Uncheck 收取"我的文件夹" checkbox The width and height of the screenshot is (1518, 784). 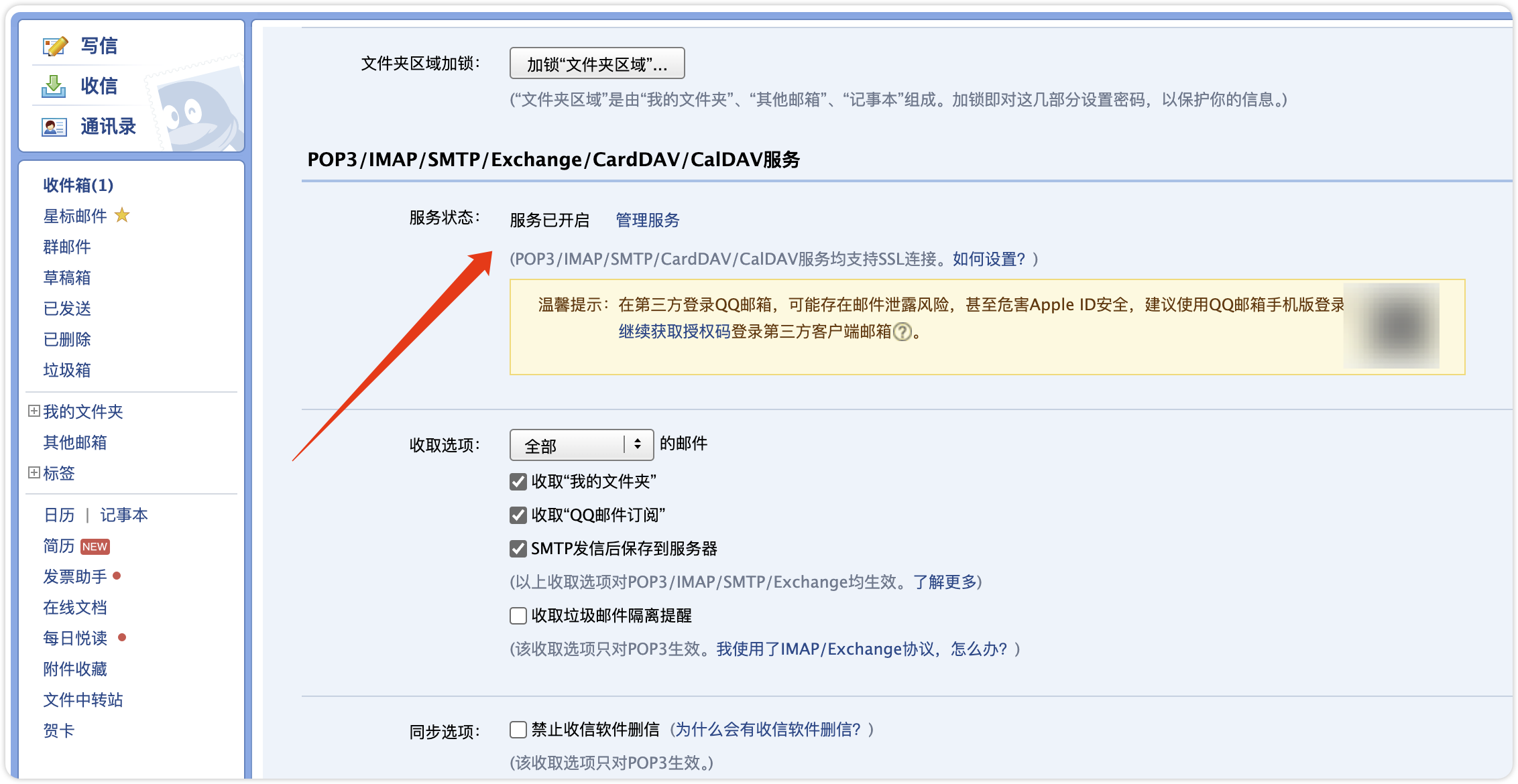point(518,482)
